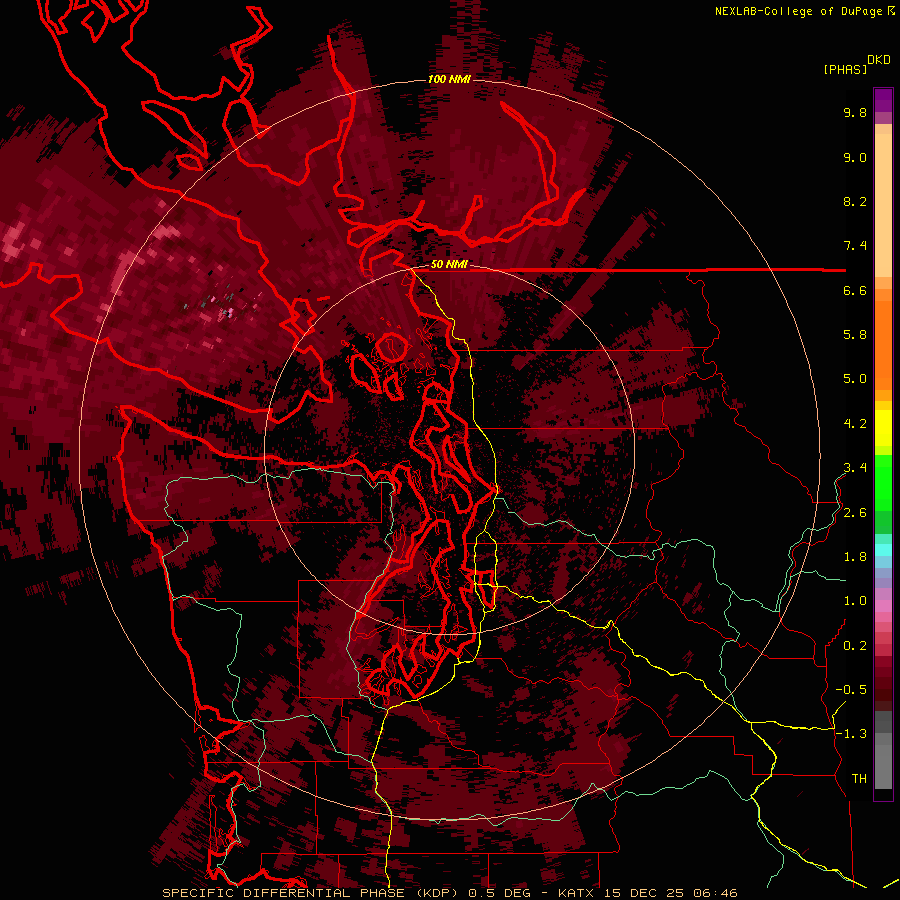Select the 1.0 scale value
The width and height of the screenshot is (900, 900).
pos(855,601)
